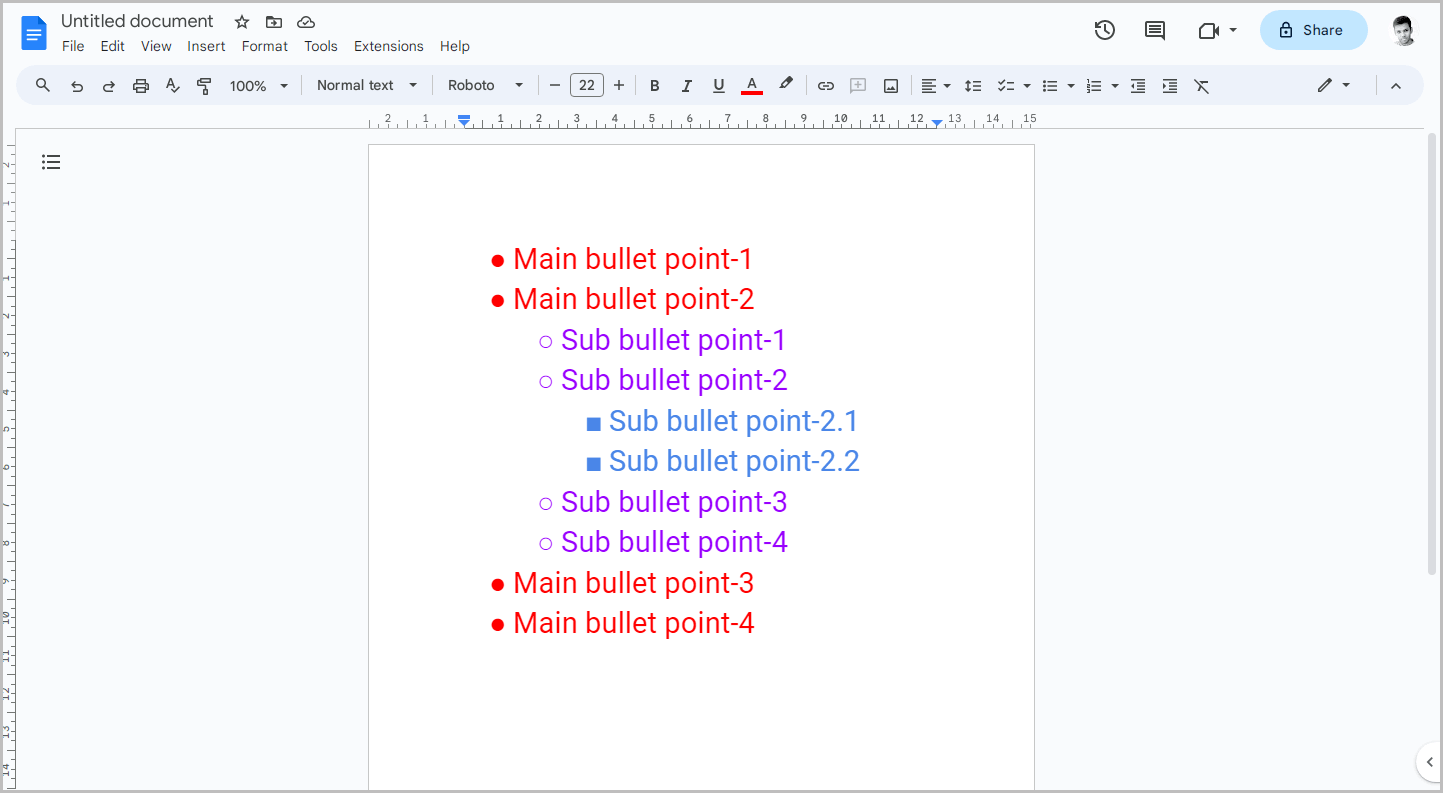This screenshot has width=1443, height=793.
Task: Decrease the indent
Action: coord(1138,86)
